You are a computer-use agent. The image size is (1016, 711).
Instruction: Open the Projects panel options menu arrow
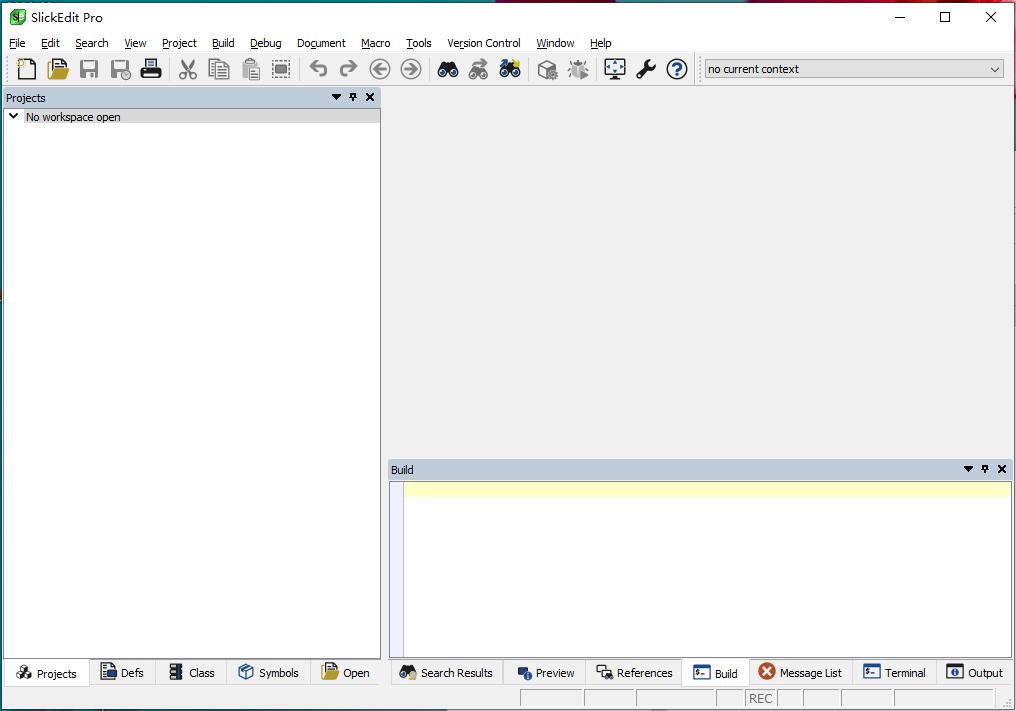[335, 97]
